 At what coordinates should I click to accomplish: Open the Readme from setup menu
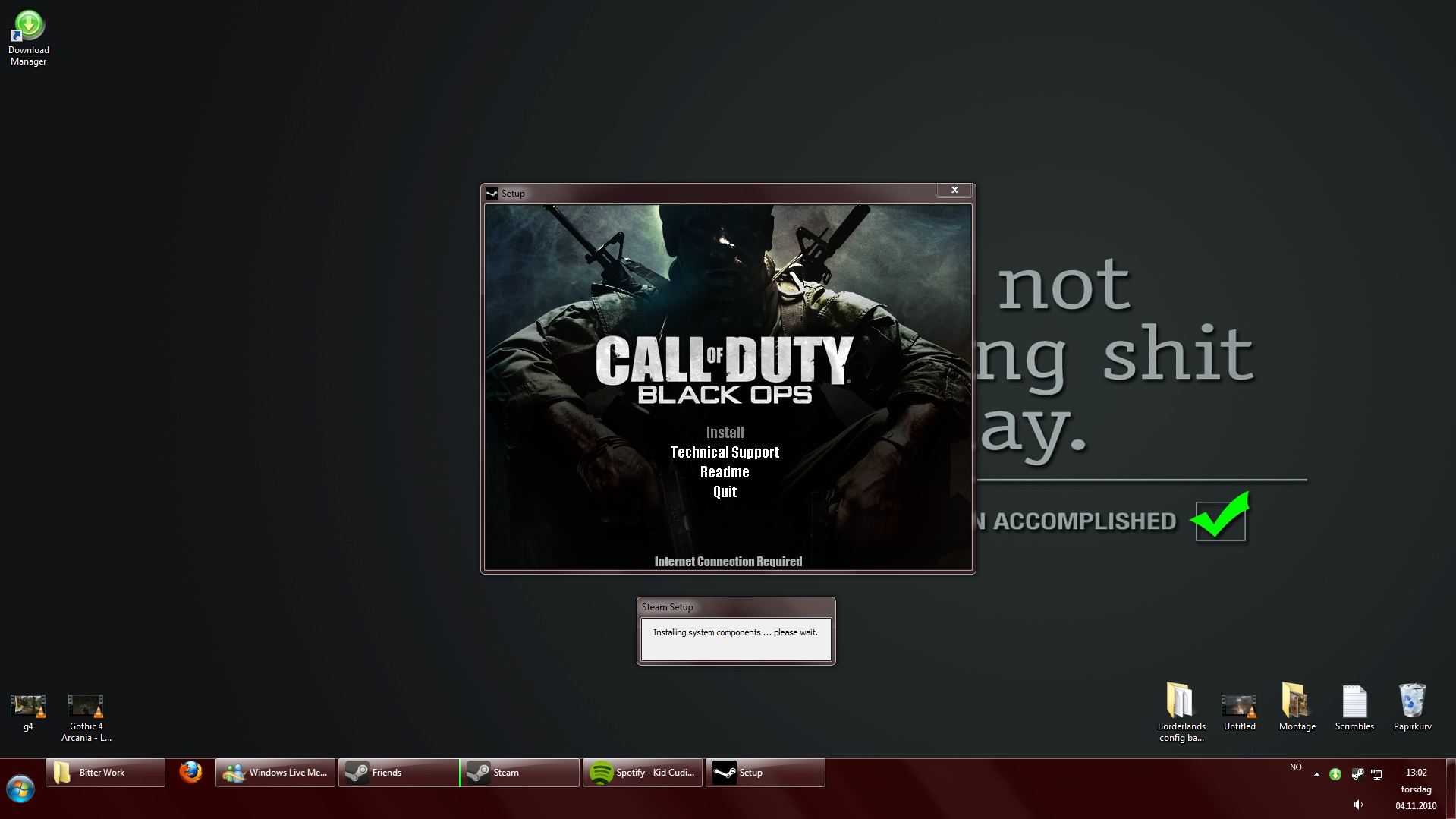725,472
